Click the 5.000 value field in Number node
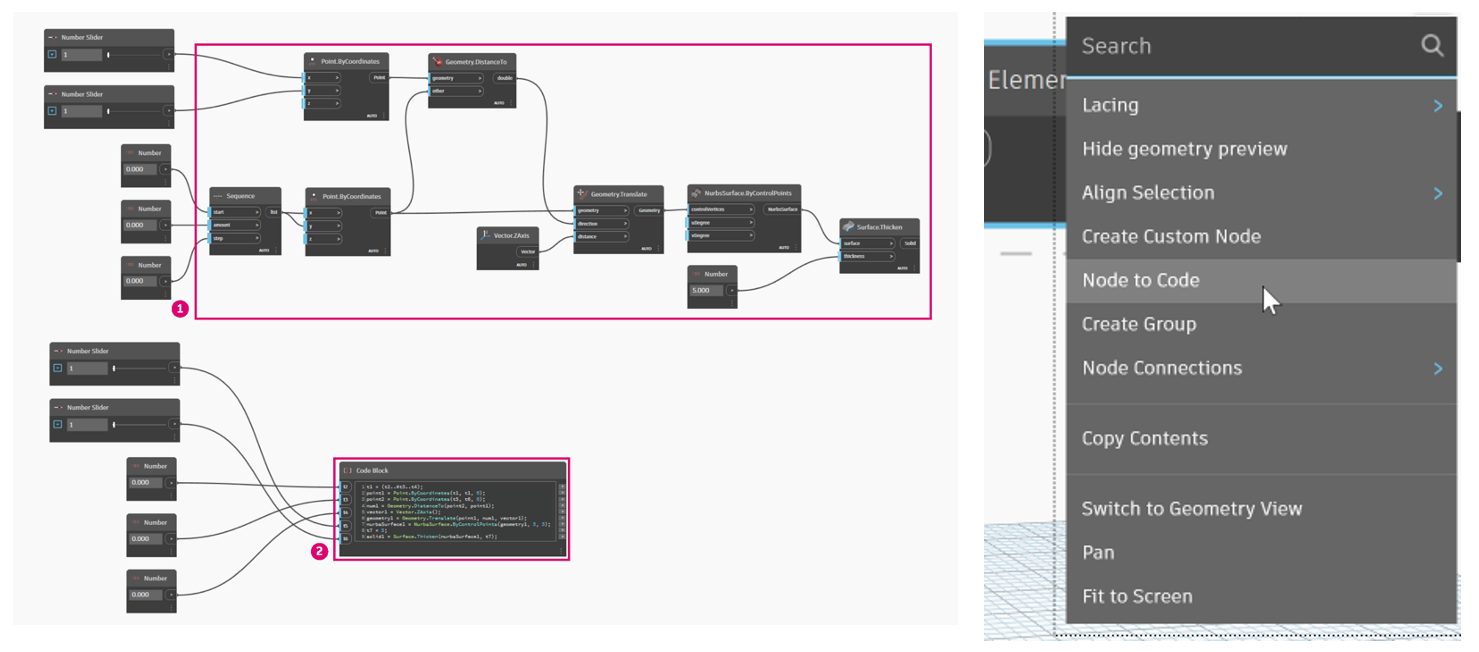 coord(706,290)
